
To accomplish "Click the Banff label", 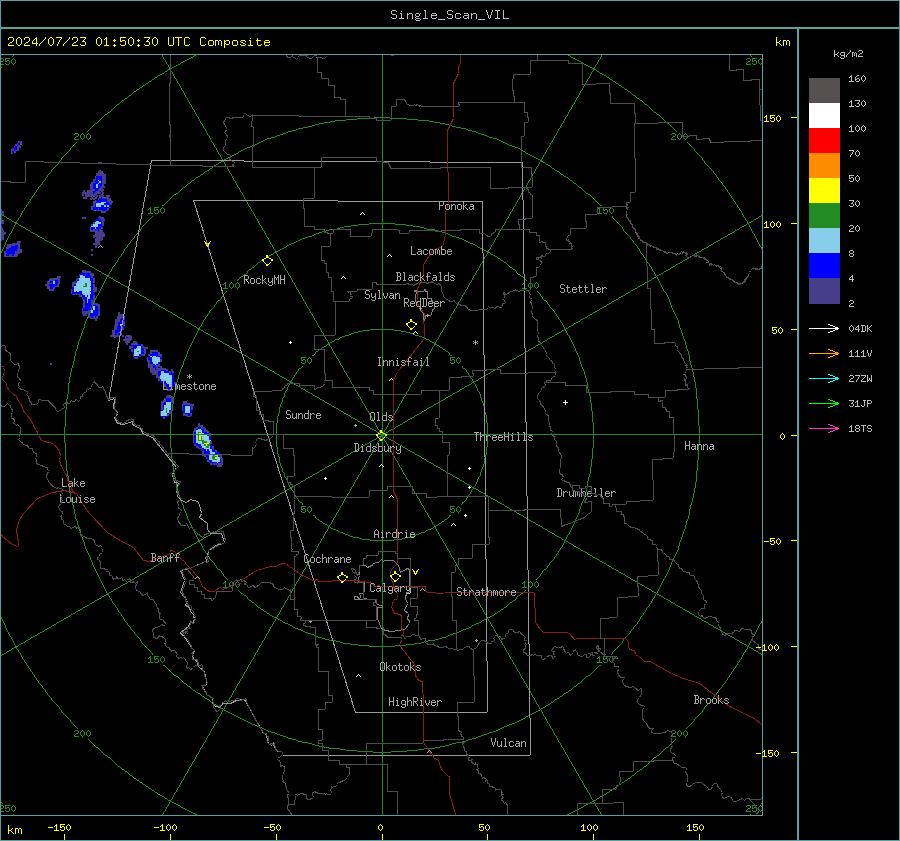I will (x=165, y=558).
